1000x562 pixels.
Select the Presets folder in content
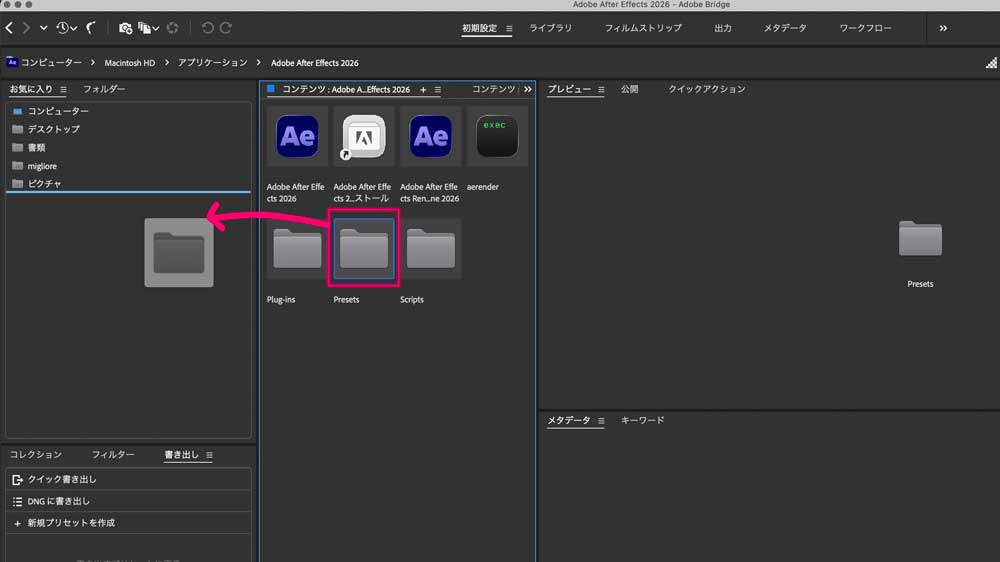(x=364, y=249)
